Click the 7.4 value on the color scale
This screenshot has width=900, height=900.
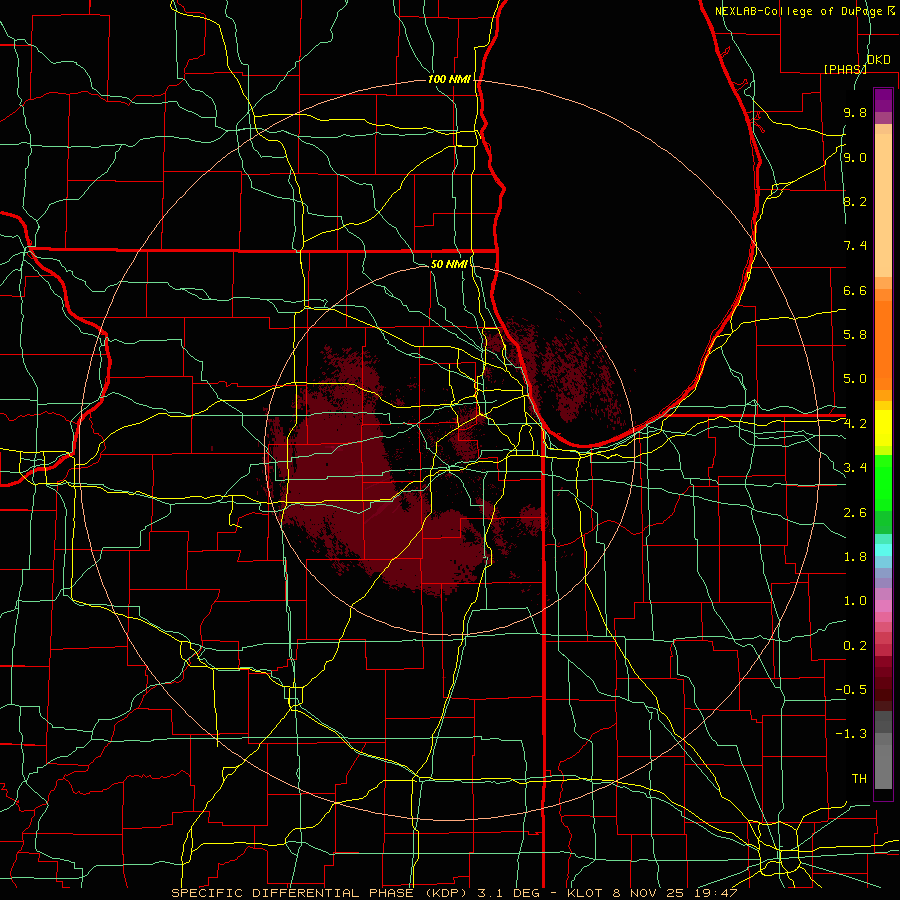[x=855, y=246]
